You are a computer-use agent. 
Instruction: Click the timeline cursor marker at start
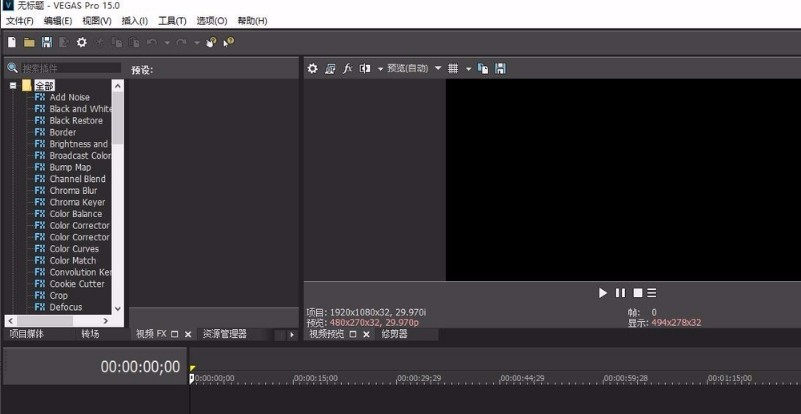(x=192, y=379)
